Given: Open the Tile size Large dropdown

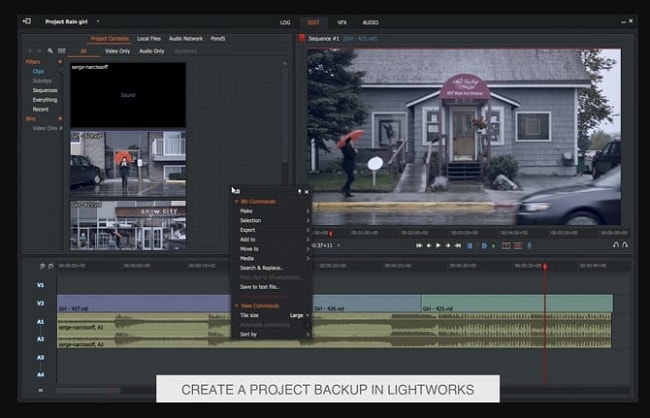Looking at the screenshot, I should (x=299, y=316).
